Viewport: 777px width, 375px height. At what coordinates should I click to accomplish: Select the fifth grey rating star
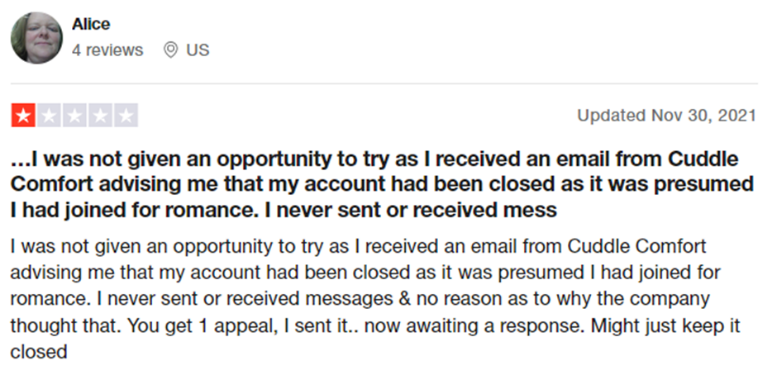coord(126,116)
